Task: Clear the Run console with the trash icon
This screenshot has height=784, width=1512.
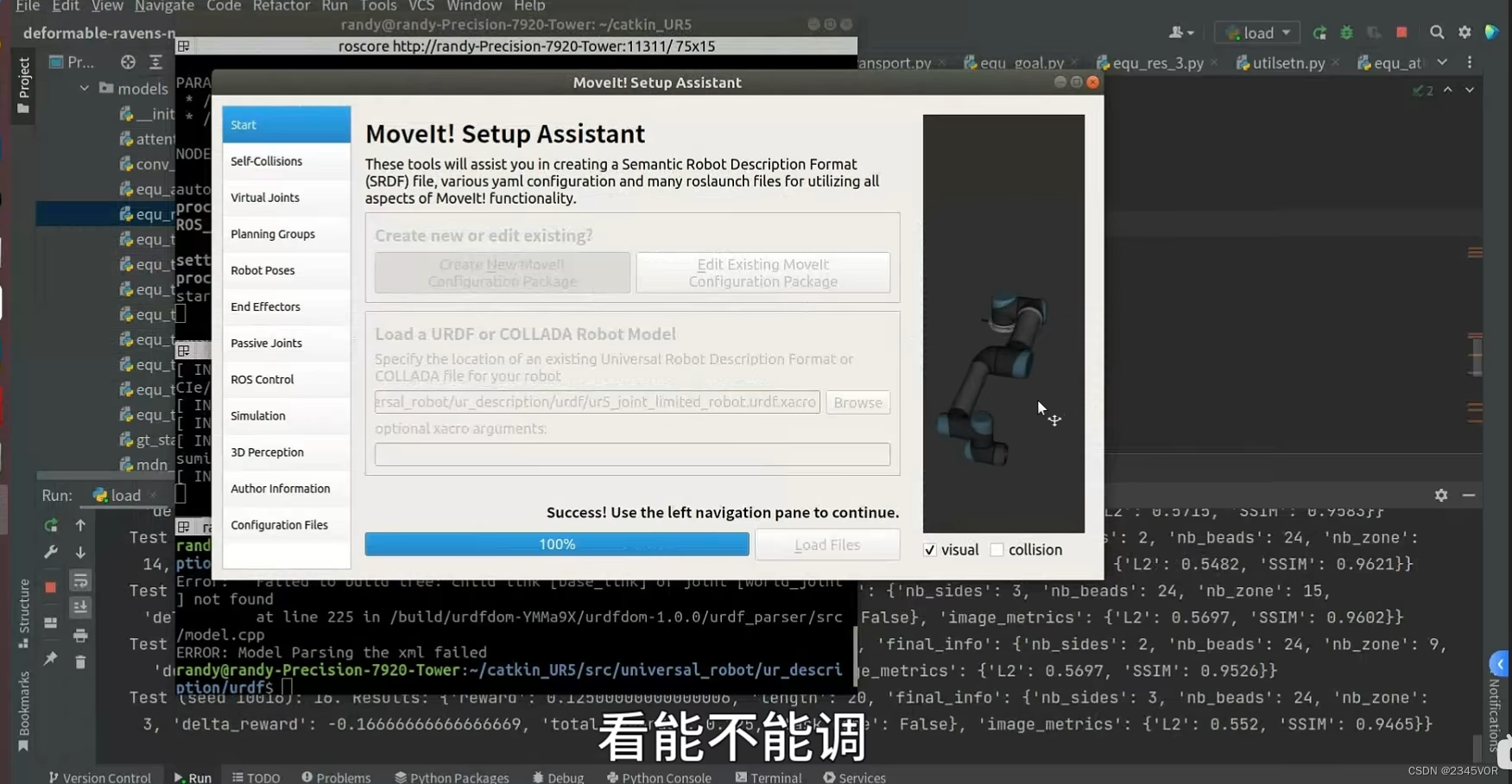Action: (80, 662)
